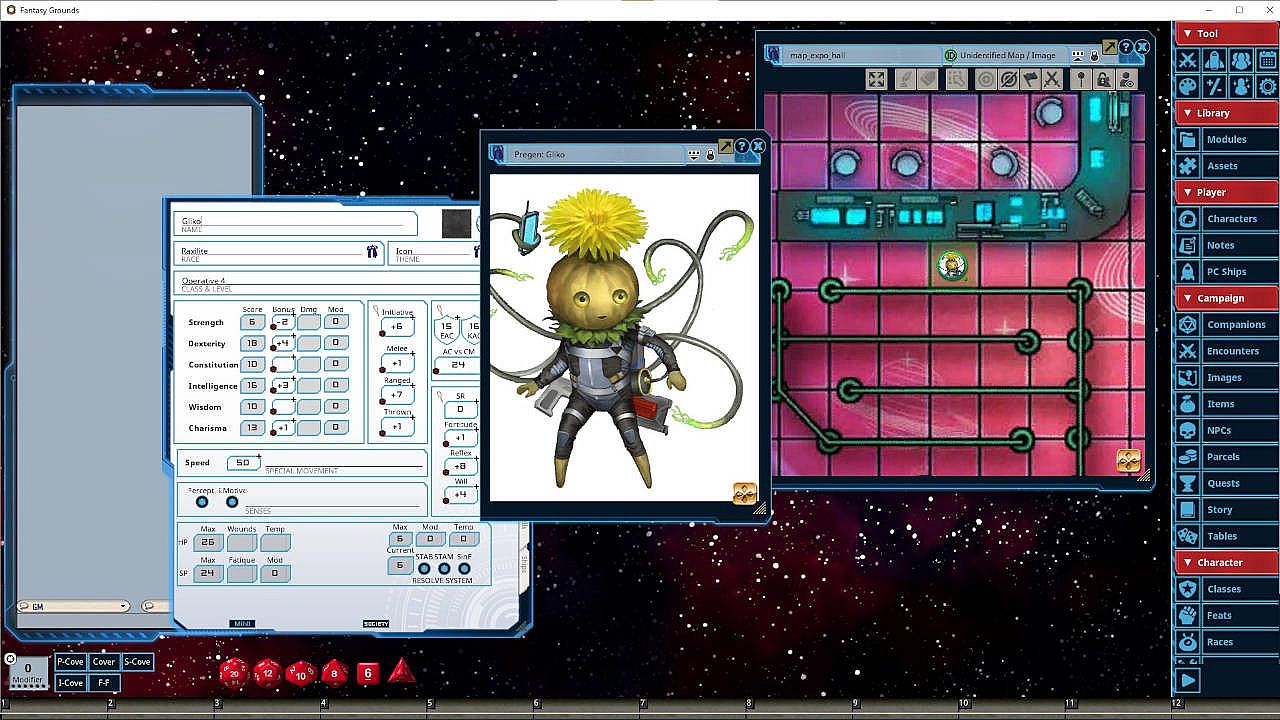The image size is (1280, 720).
Task: Collapse the Library sidebar section
Action: 1226,113
